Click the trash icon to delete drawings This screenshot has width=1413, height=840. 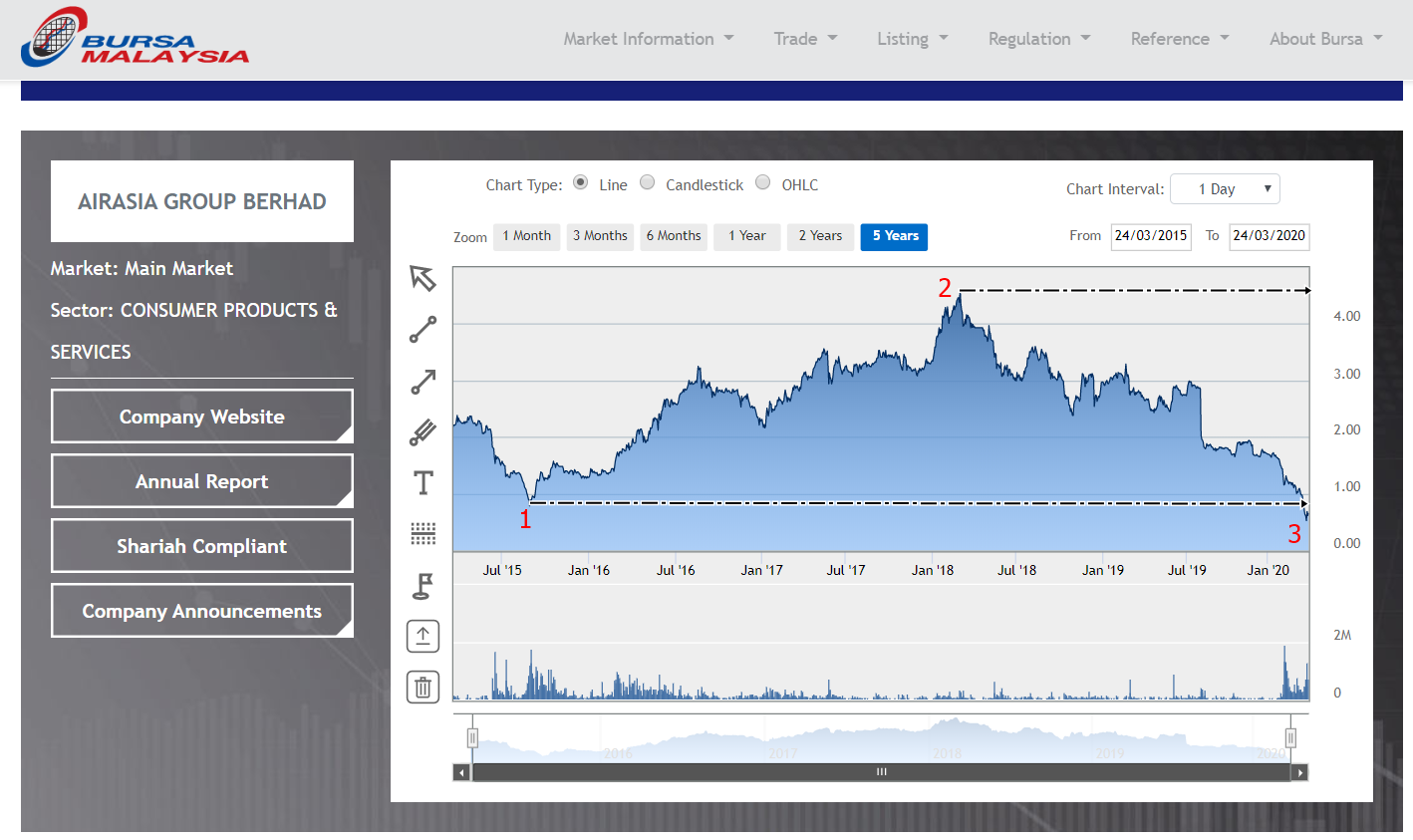423,687
